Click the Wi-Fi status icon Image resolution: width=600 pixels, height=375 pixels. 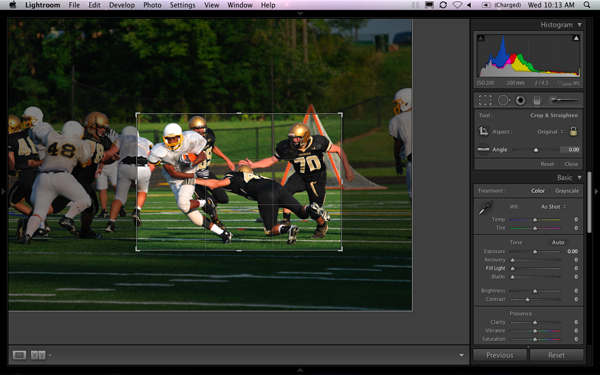click(x=457, y=5)
